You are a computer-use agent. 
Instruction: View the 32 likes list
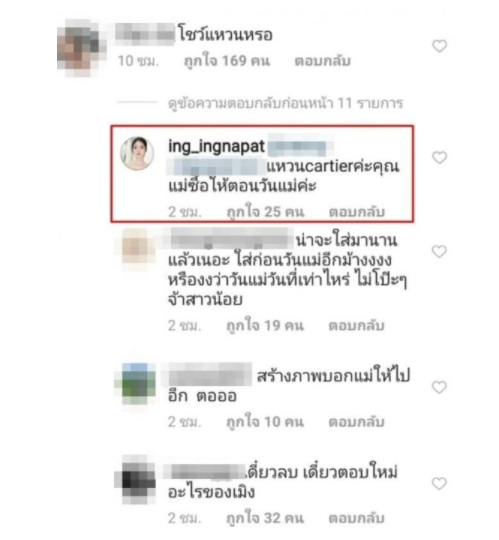265,518
